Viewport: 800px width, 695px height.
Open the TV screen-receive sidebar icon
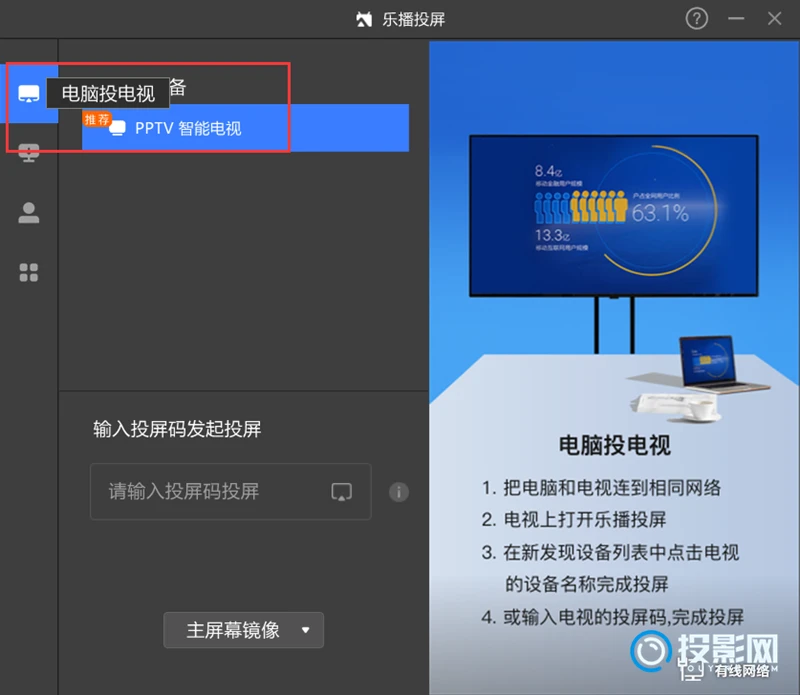click(28, 152)
